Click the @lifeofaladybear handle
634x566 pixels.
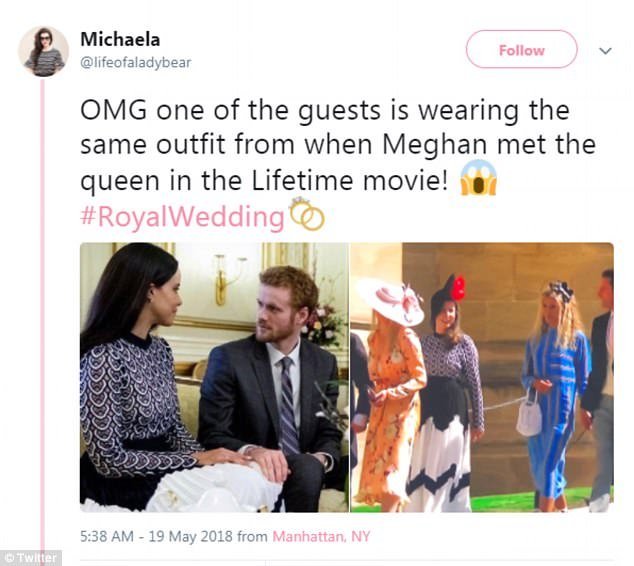click(135, 62)
